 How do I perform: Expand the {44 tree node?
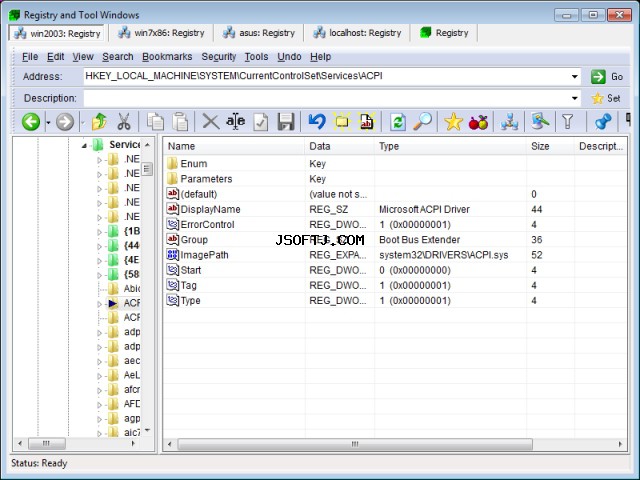click(x=99, y=246)
